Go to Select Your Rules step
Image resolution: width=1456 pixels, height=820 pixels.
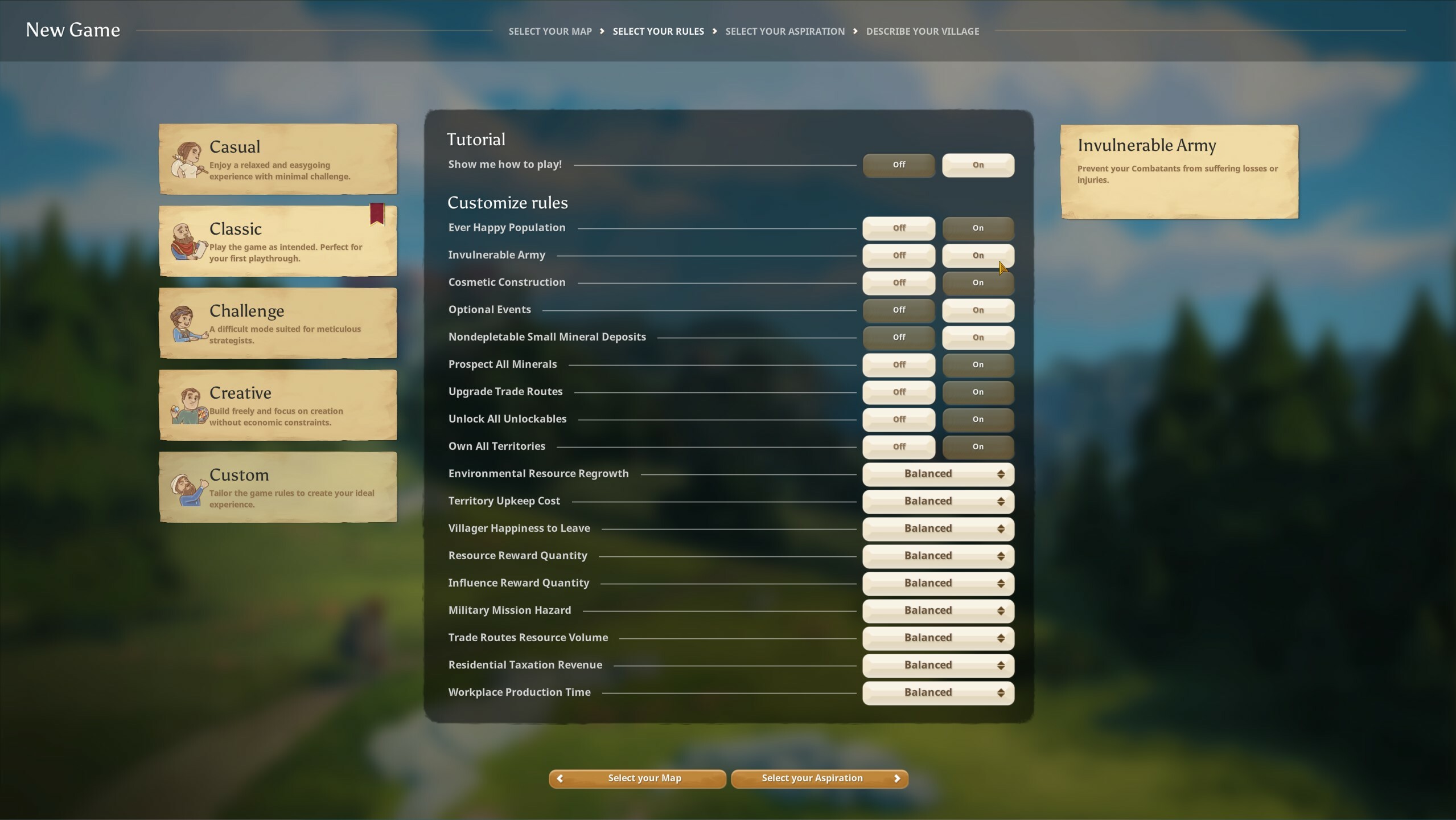[658, 31]
